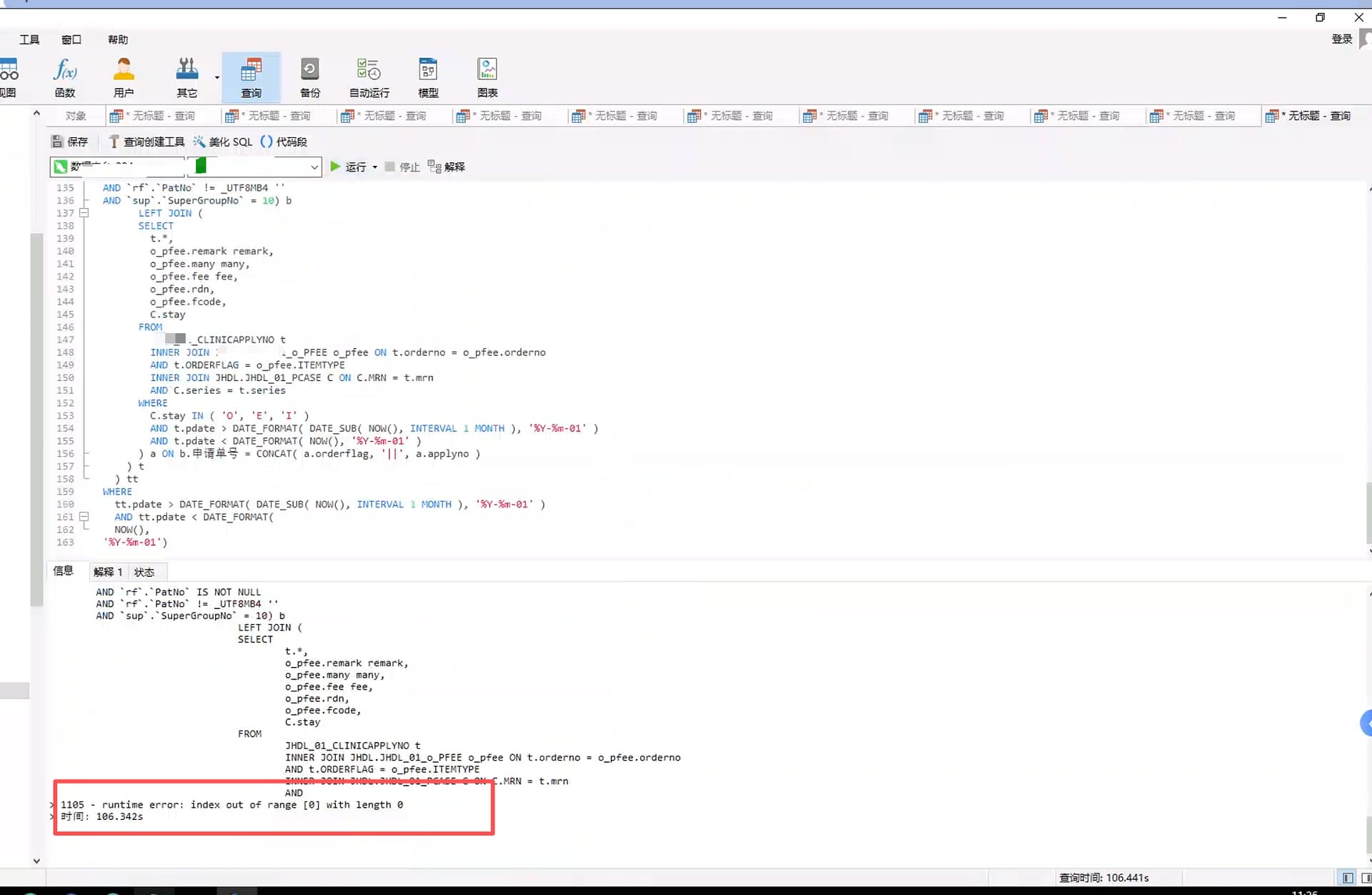Click the 解释 explain query icon
The width and height of the screenshot is (1372, 895).
click(447, 167)
